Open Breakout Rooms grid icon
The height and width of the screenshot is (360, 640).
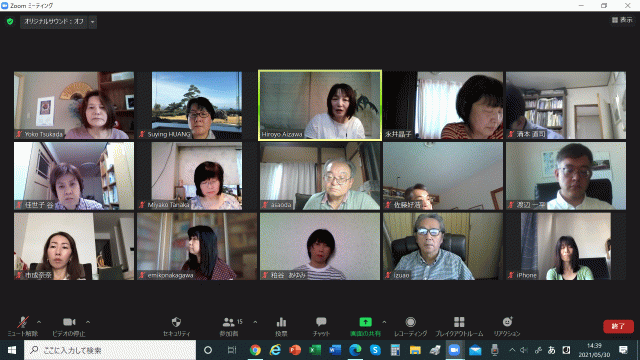pos(459,322)
